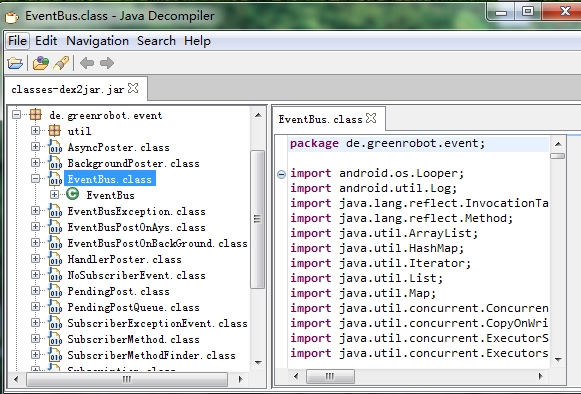The height and width of the screenshot is (394, 581).
Task: Open a file with the folder icon
Action: (15, 63)
